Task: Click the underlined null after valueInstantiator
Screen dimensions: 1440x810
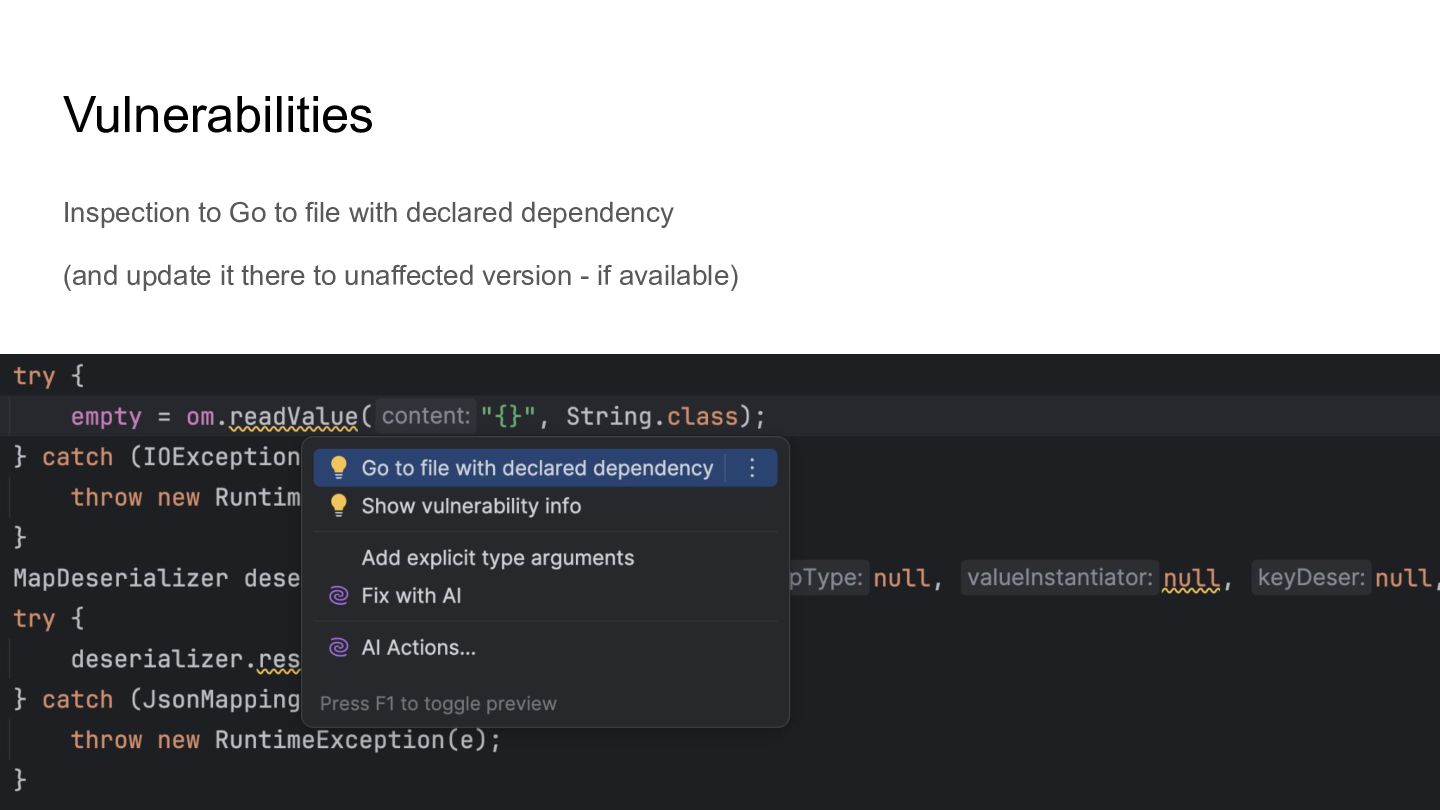Action: pos(1191,578)
